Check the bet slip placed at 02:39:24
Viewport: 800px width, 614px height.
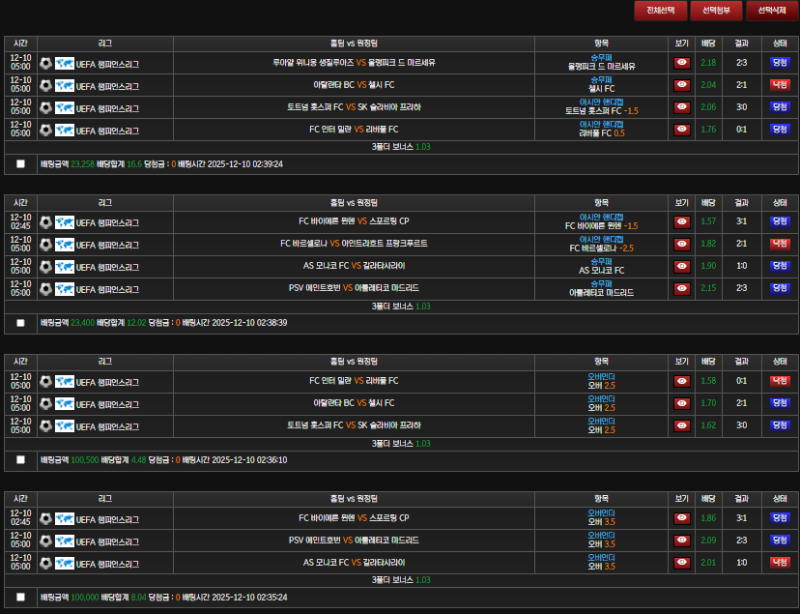[x=21, y=164]
